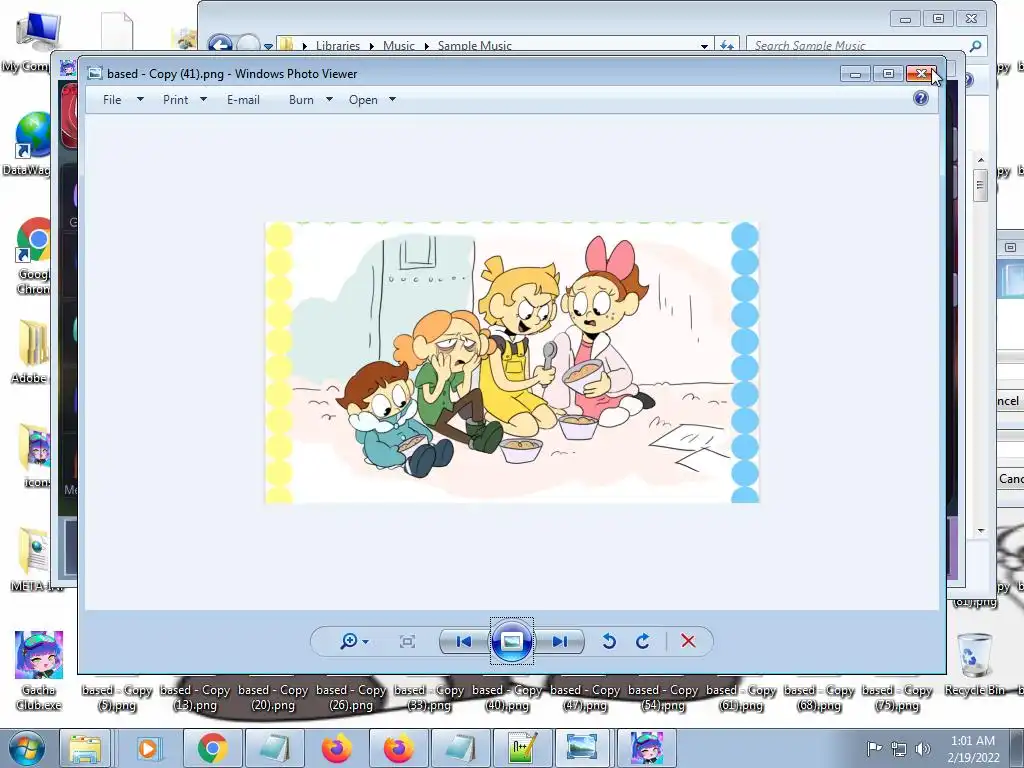Click the Actual size button
Image resolution: width=1024 pixels, height=768 pixels.
(407, 641)
